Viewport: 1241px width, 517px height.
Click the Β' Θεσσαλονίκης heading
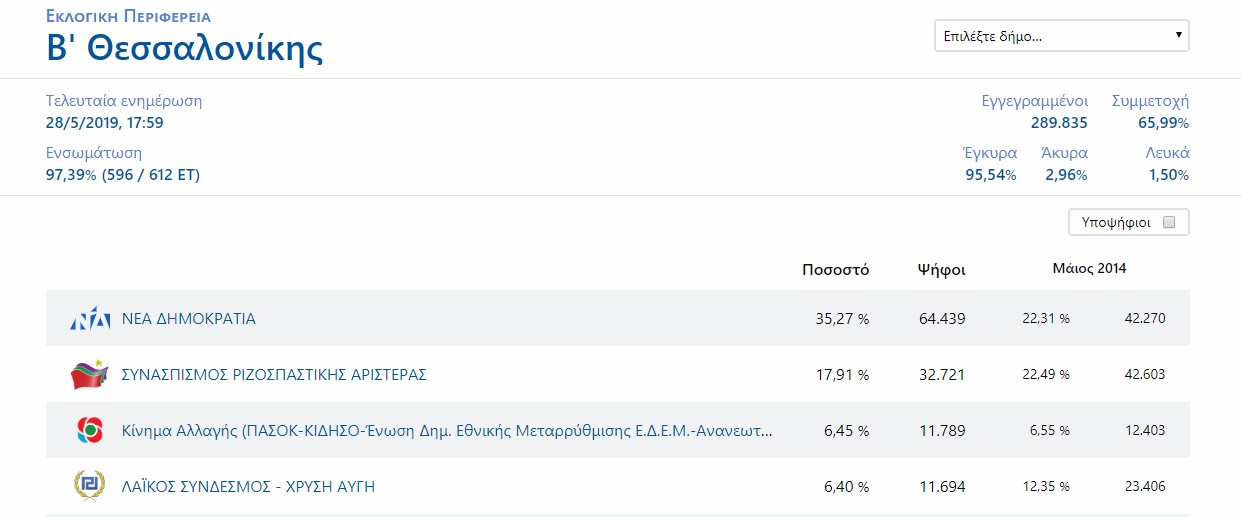tap(185, 49)
